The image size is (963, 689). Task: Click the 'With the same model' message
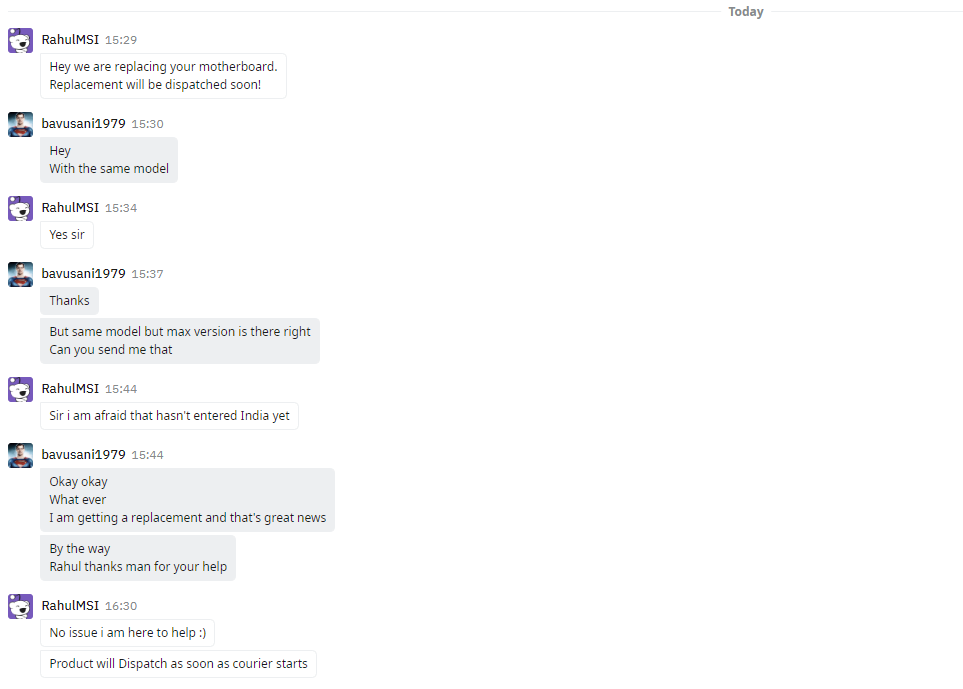point(109,160)
